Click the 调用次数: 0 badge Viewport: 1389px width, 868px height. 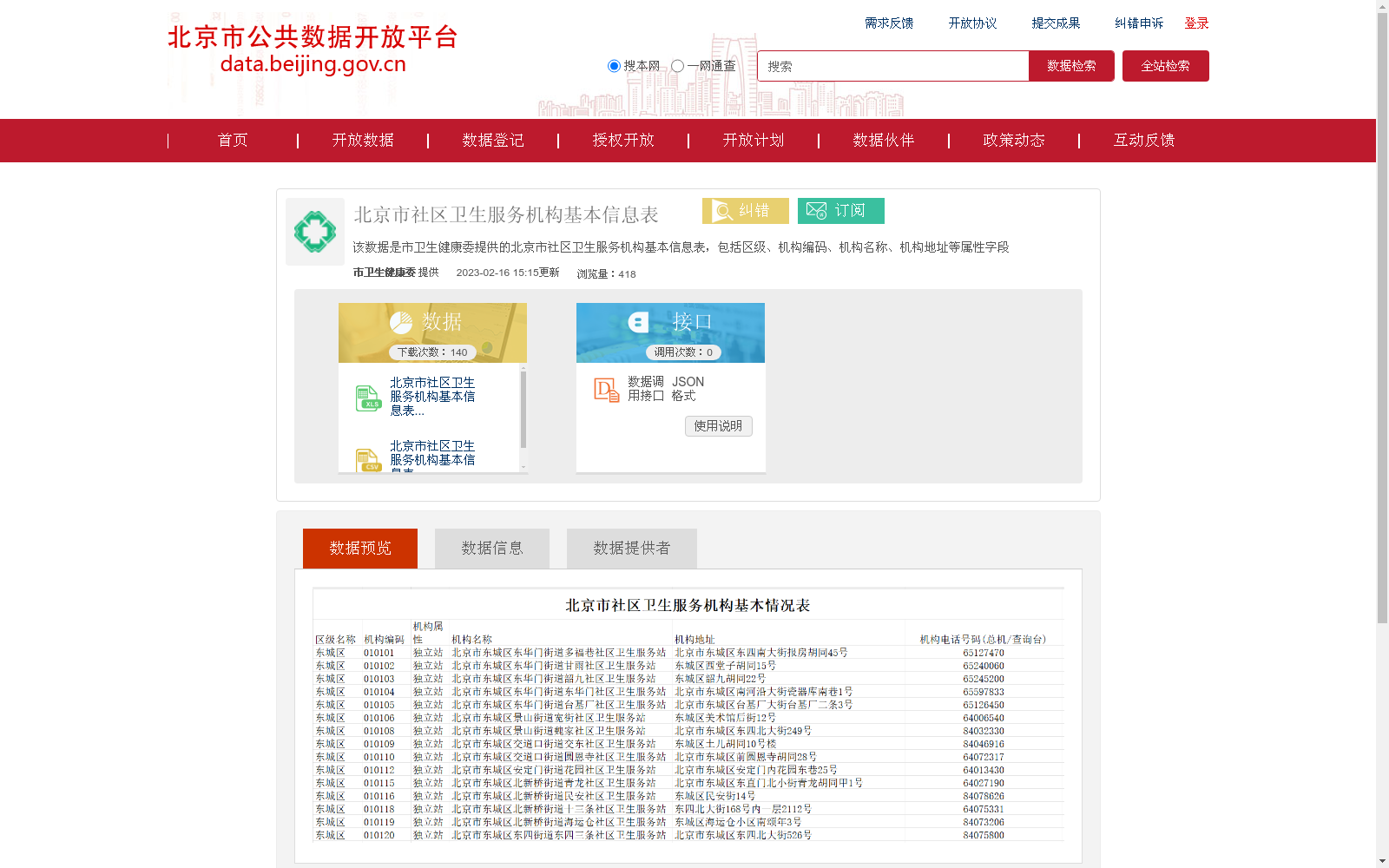coord(683,352)
